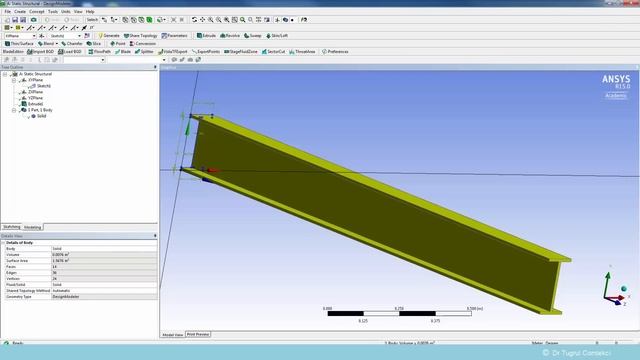Click the Save project icon
Viewport: 640px width, 360px height.
click(x=15, y=20)
